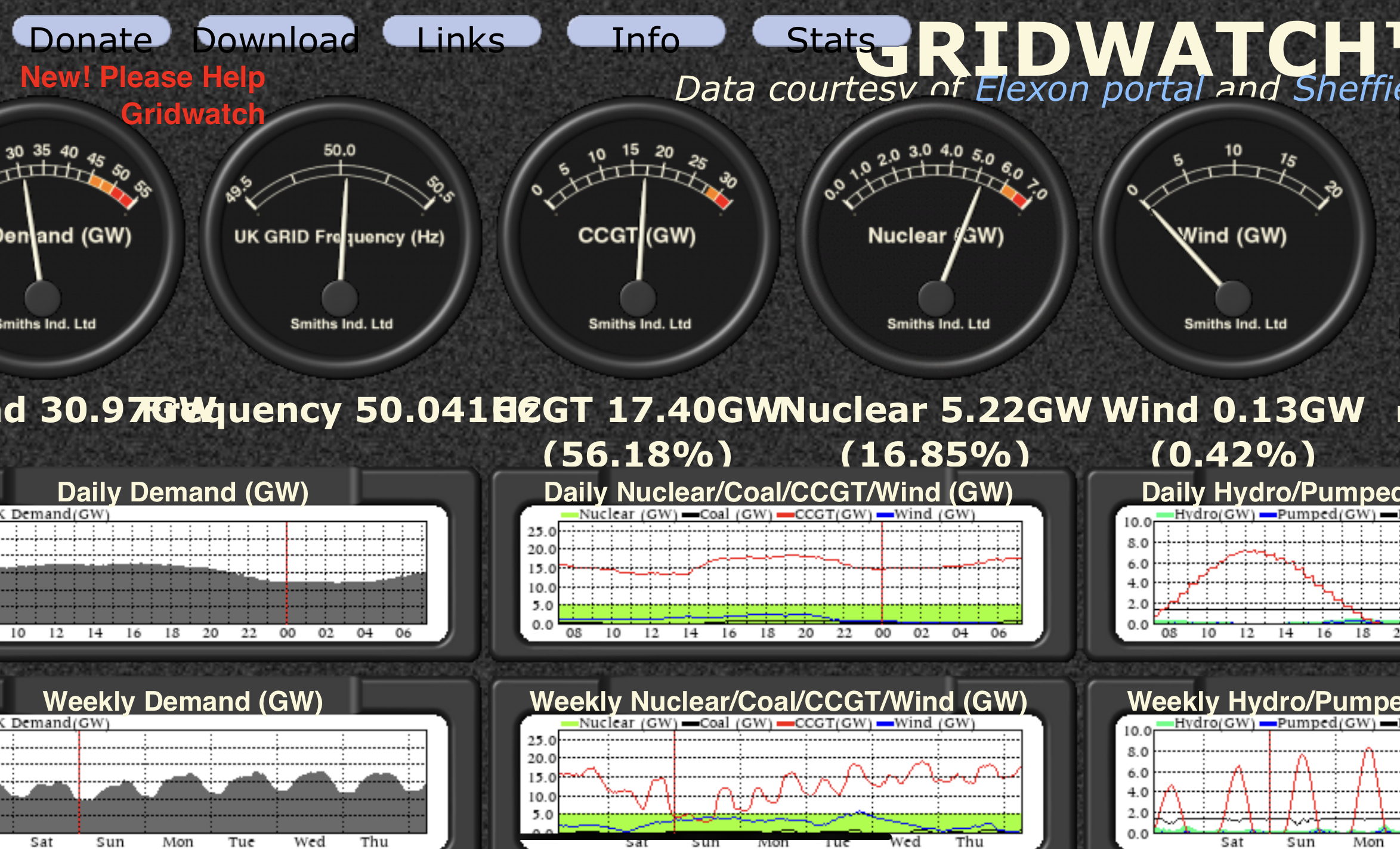
Task: Click the Nuclear '(16.85%)' percentage
Action: pos(935,454)
